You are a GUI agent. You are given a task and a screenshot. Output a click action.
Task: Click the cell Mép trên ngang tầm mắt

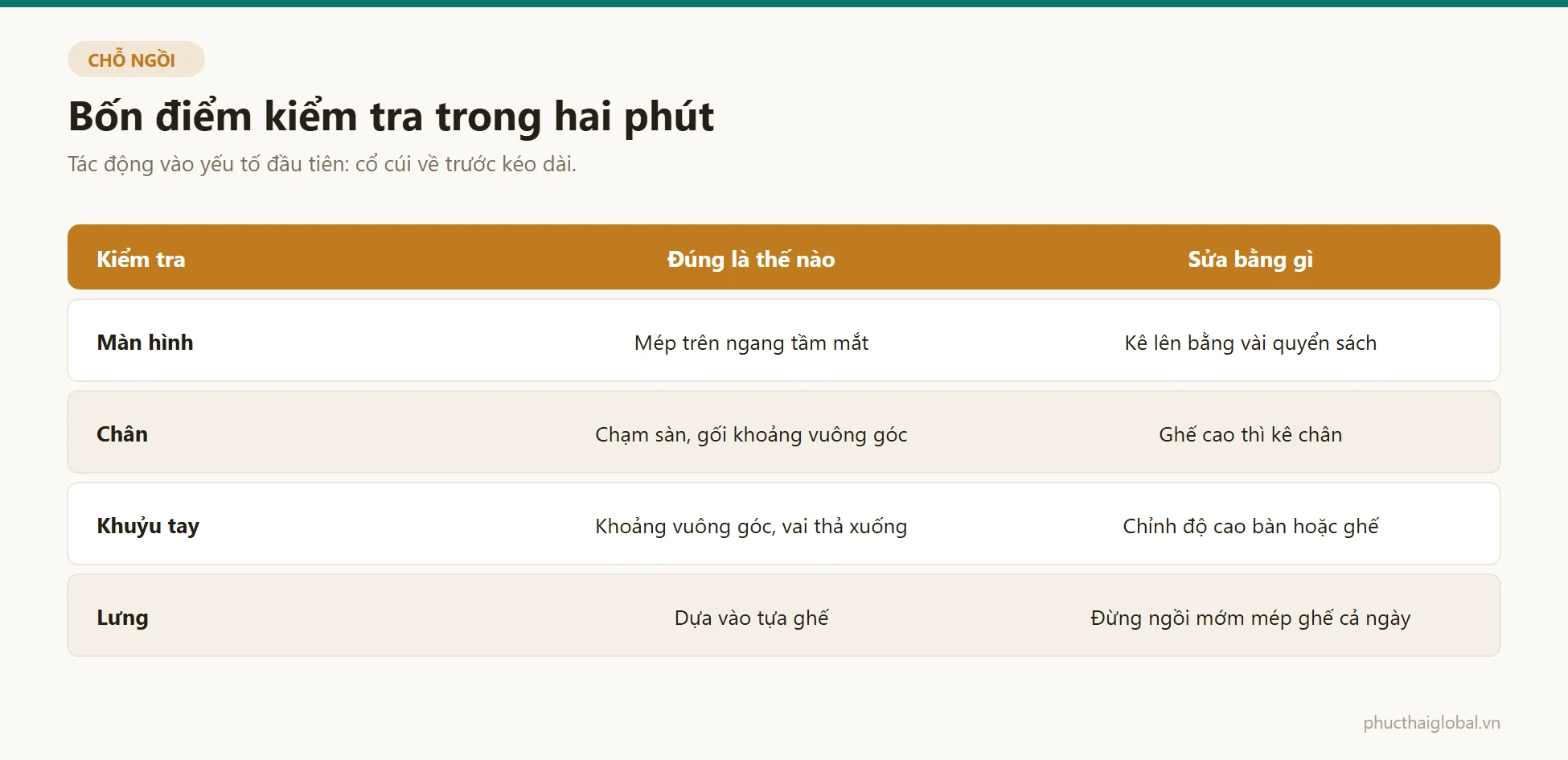tap(751, 343)
